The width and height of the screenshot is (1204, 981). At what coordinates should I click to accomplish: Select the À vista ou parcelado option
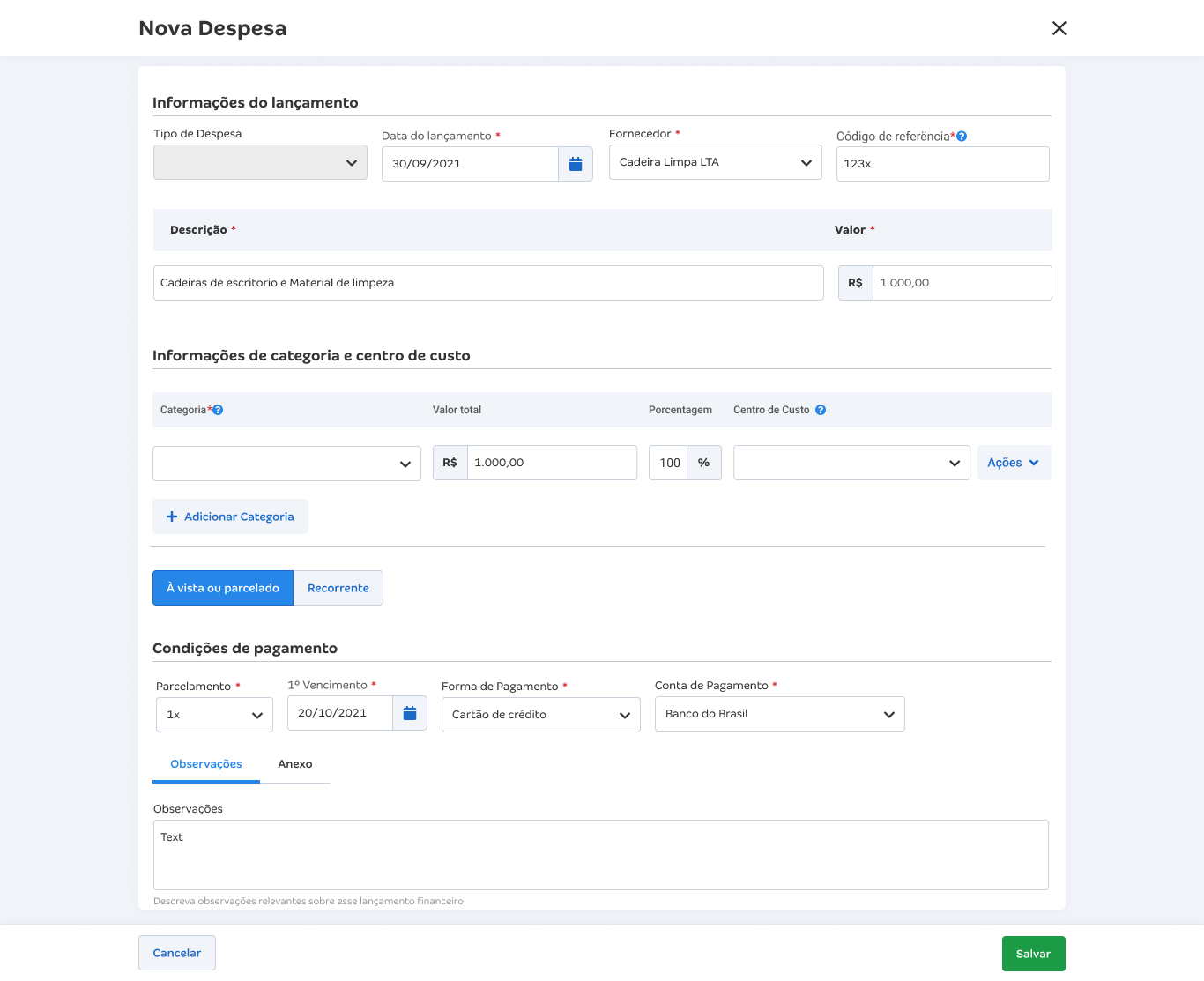pos(223,588)
